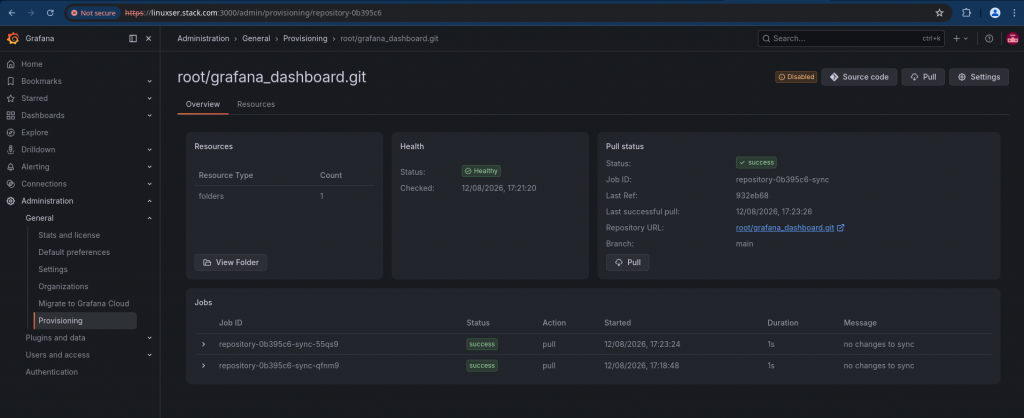The height and width of the screenshot is (418, 1024).
Task: Open the browser profile icon
Action: pyautogui.click(x=995, y=12)
